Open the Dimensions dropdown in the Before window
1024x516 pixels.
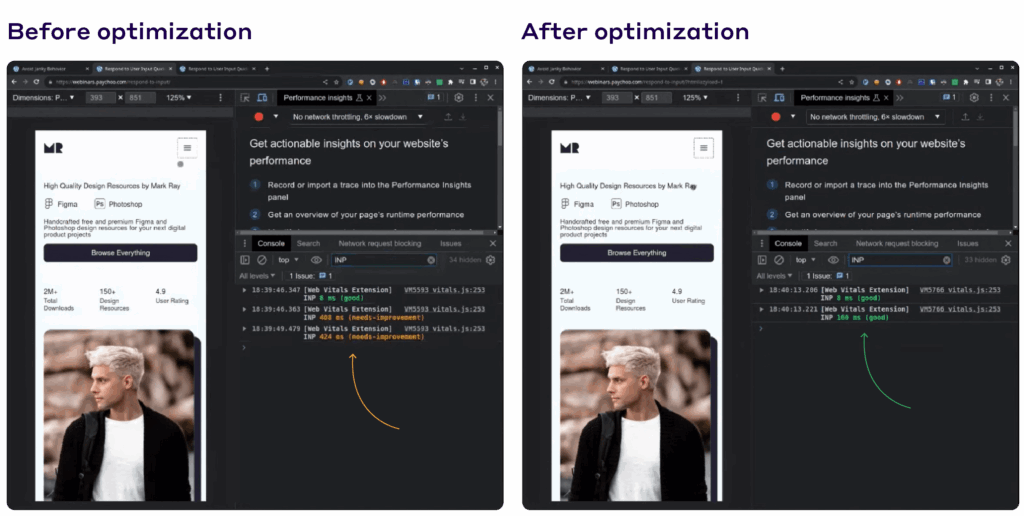(44, 98)
